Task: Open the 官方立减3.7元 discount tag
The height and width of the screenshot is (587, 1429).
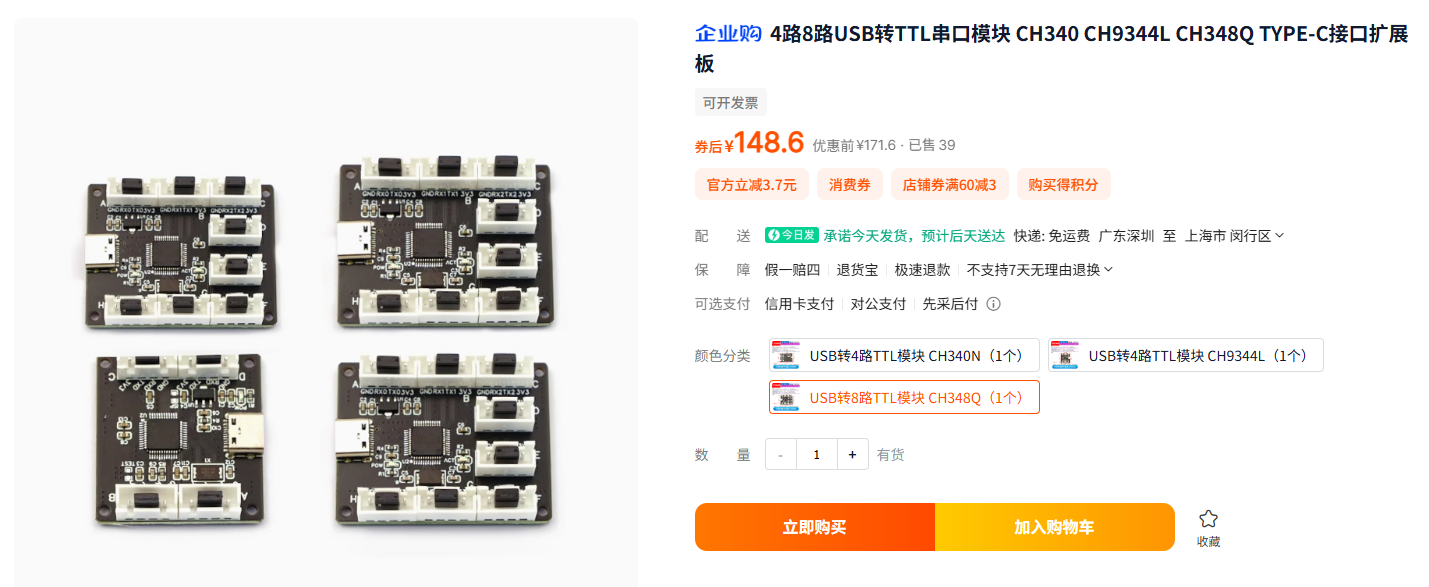Action: click(751, 185)
